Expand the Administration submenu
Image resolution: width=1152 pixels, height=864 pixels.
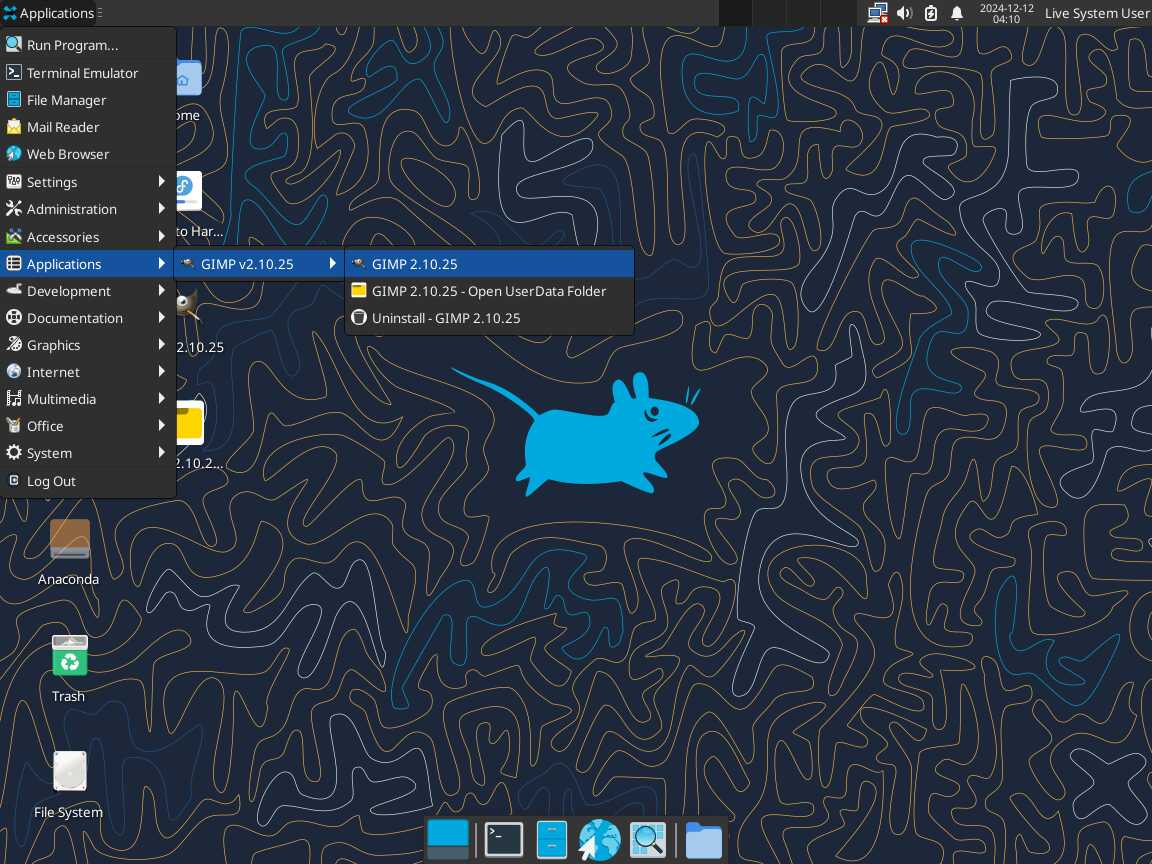pyautogui.click(x=88, y=209)
